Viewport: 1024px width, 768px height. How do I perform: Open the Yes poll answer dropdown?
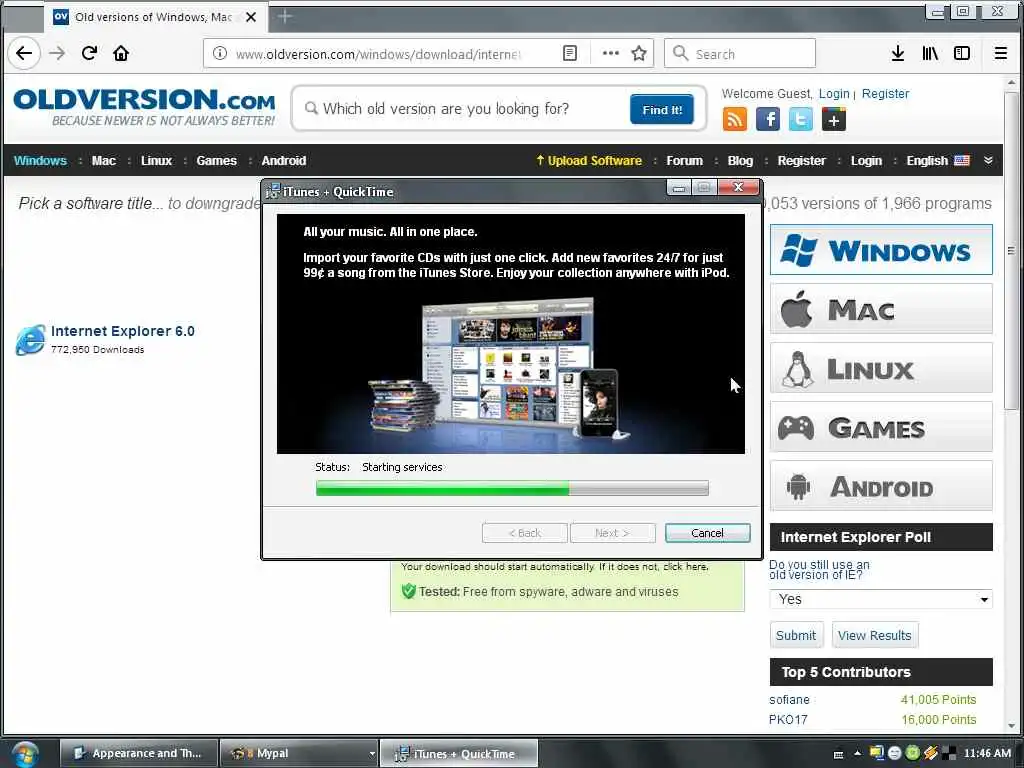coord(881,599)
